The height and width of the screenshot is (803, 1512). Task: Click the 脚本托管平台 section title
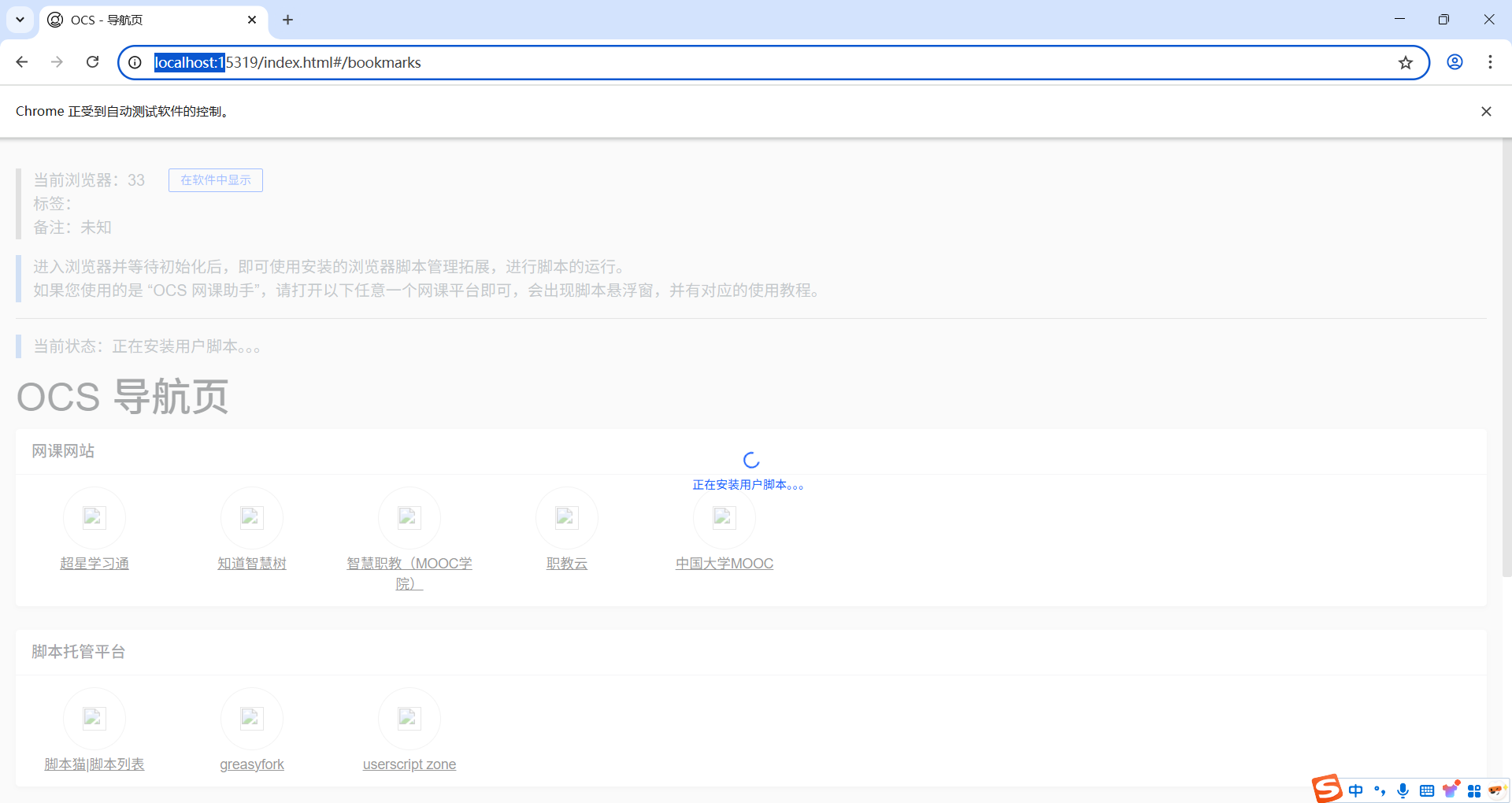tap(79, 652)
